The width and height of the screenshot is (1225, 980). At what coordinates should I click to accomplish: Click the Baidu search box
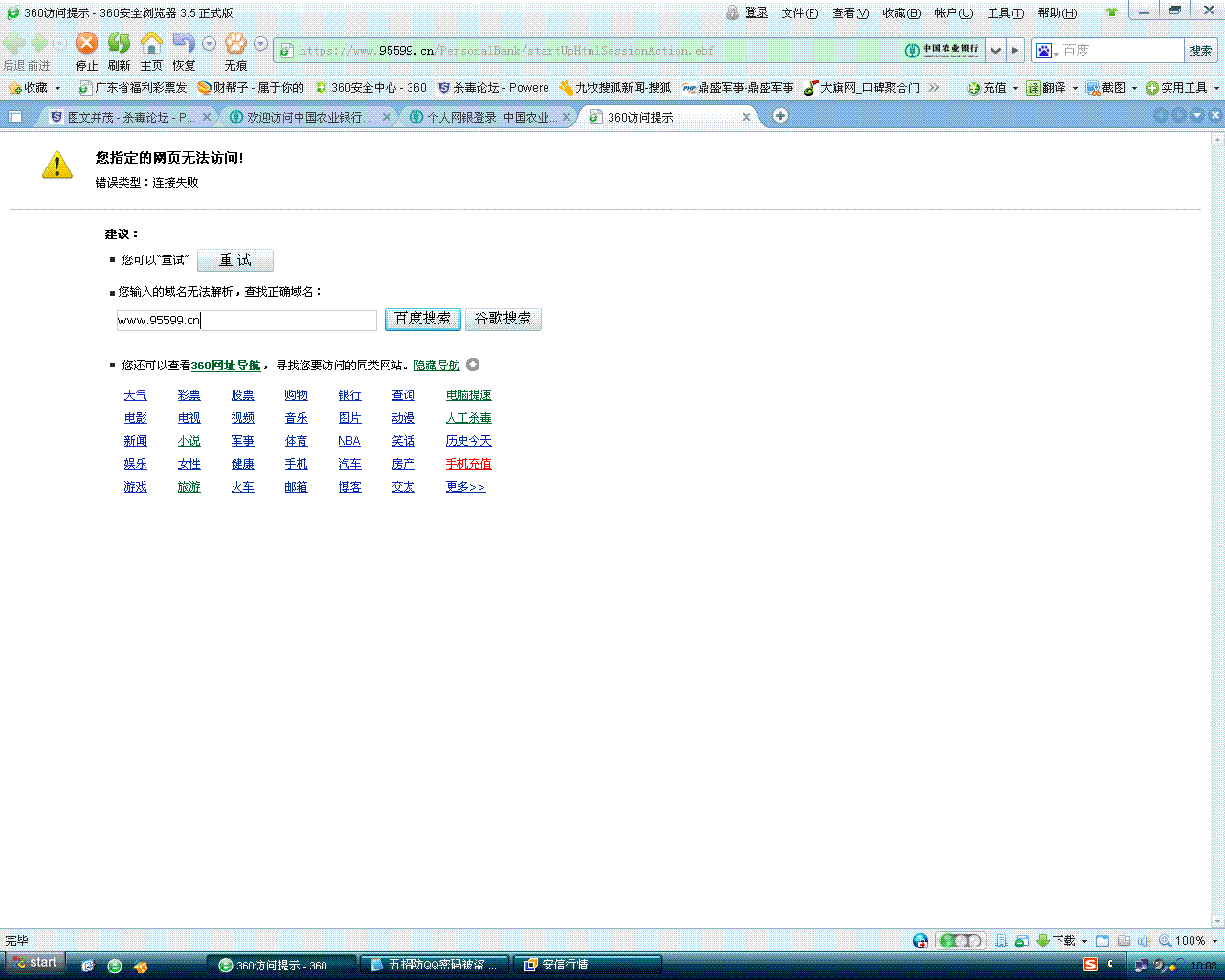1122,51
